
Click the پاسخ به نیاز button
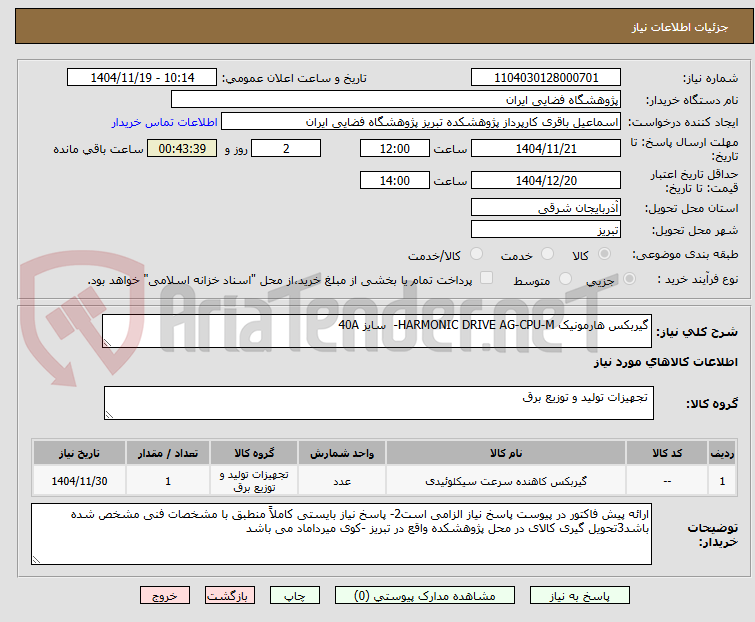pyautogui.click(x=580, y=596)
